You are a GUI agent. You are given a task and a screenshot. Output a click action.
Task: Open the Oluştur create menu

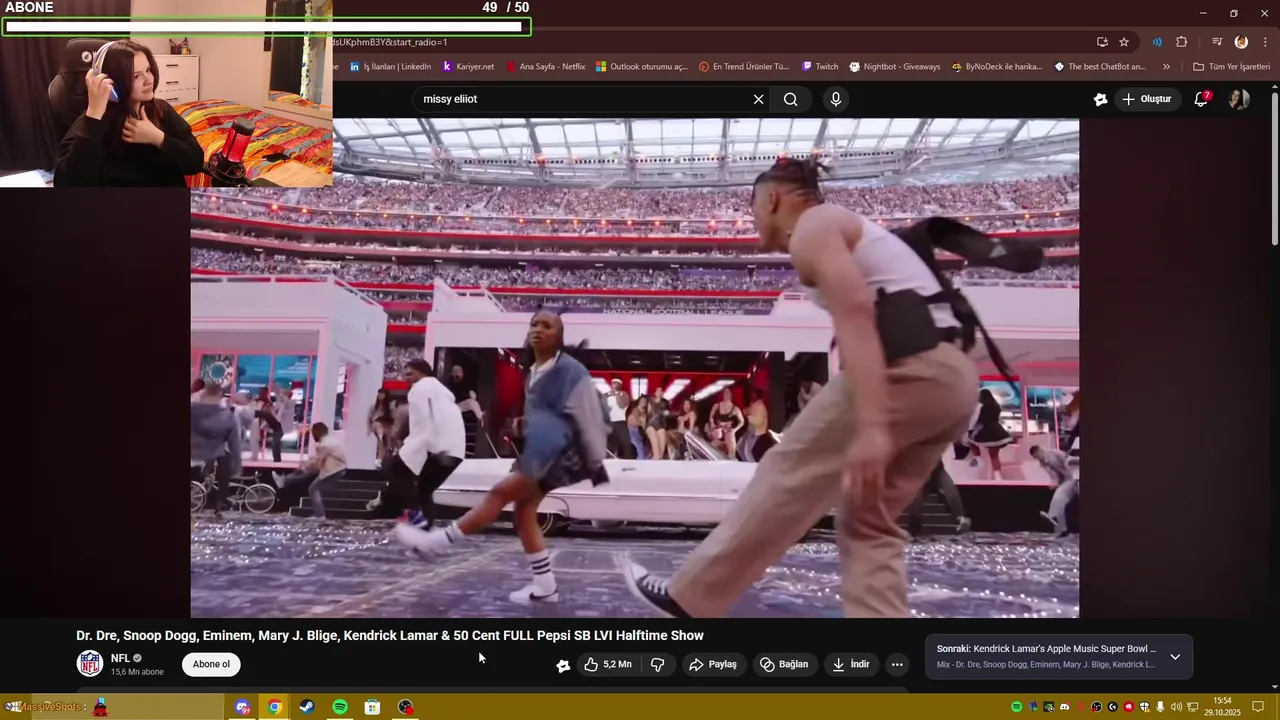click(1147, 99)
